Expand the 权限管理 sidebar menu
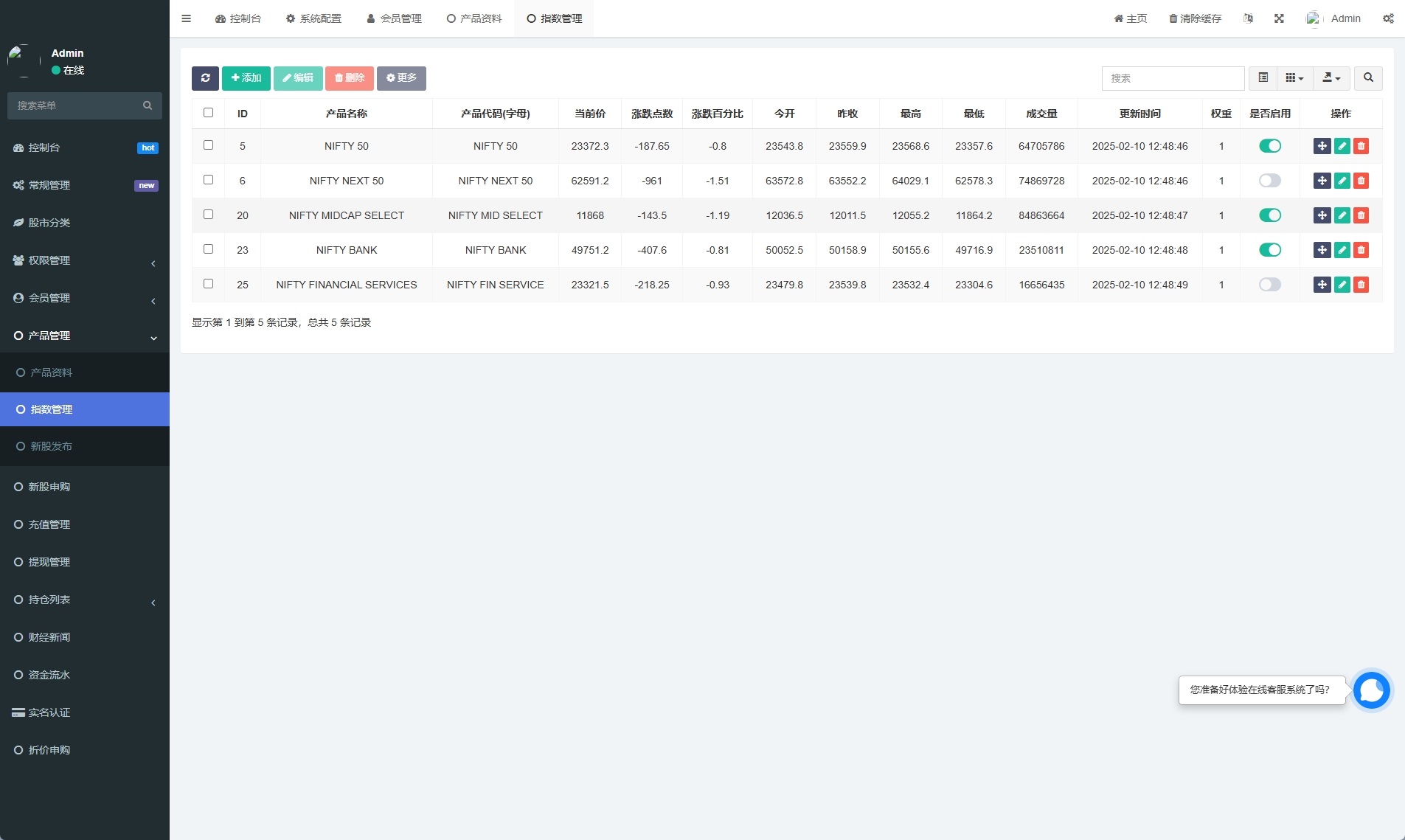1405x840 pixels. pyautogui.click(x=85, y=260)
